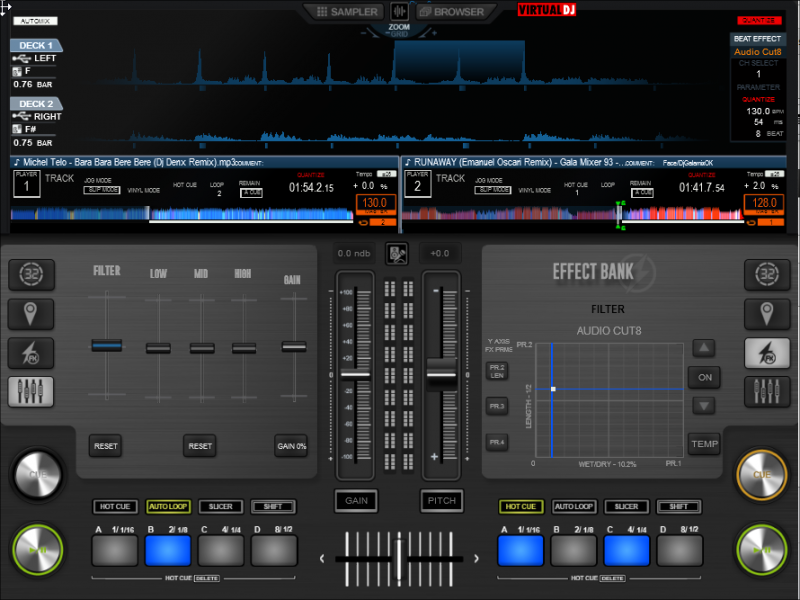The image size is (800, 600).
Task: Click RESET below the LOW/MID/HIGH sliders
Action: coord(200,446)
